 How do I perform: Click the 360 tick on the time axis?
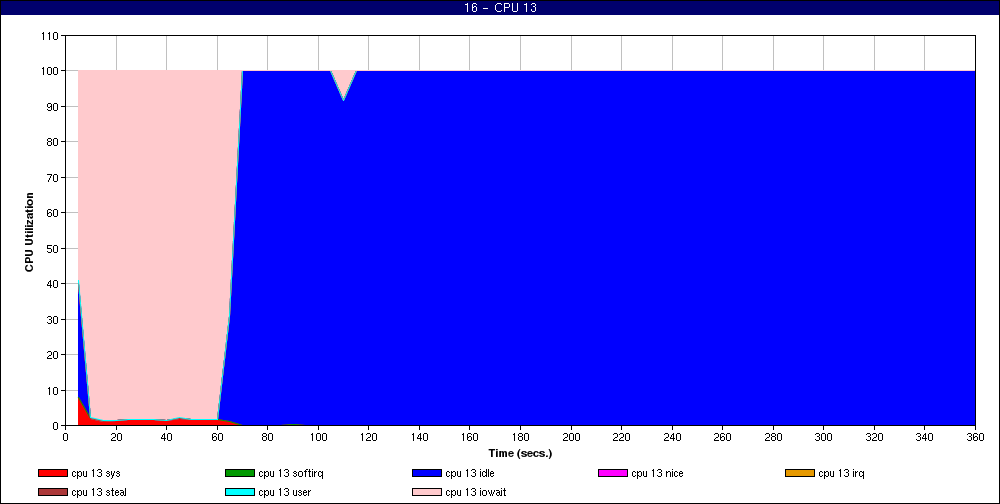point(975,437)
